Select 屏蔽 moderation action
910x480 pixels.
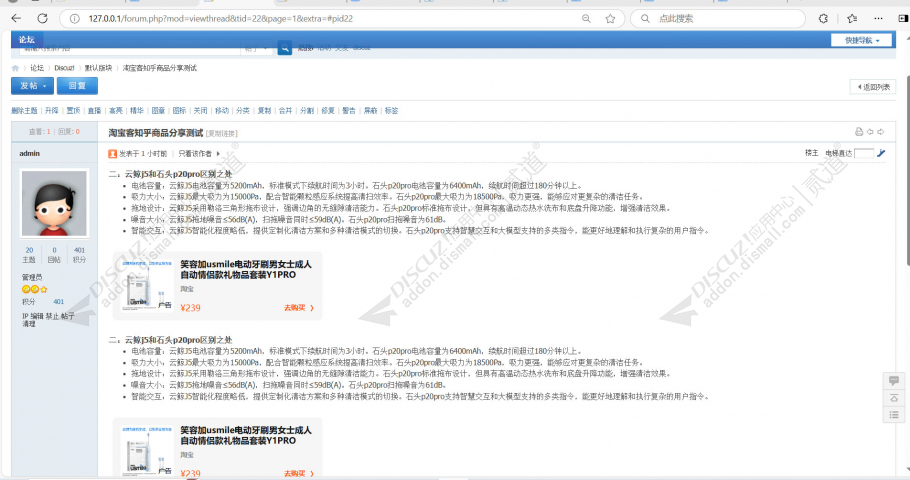[x=370, y=110]
